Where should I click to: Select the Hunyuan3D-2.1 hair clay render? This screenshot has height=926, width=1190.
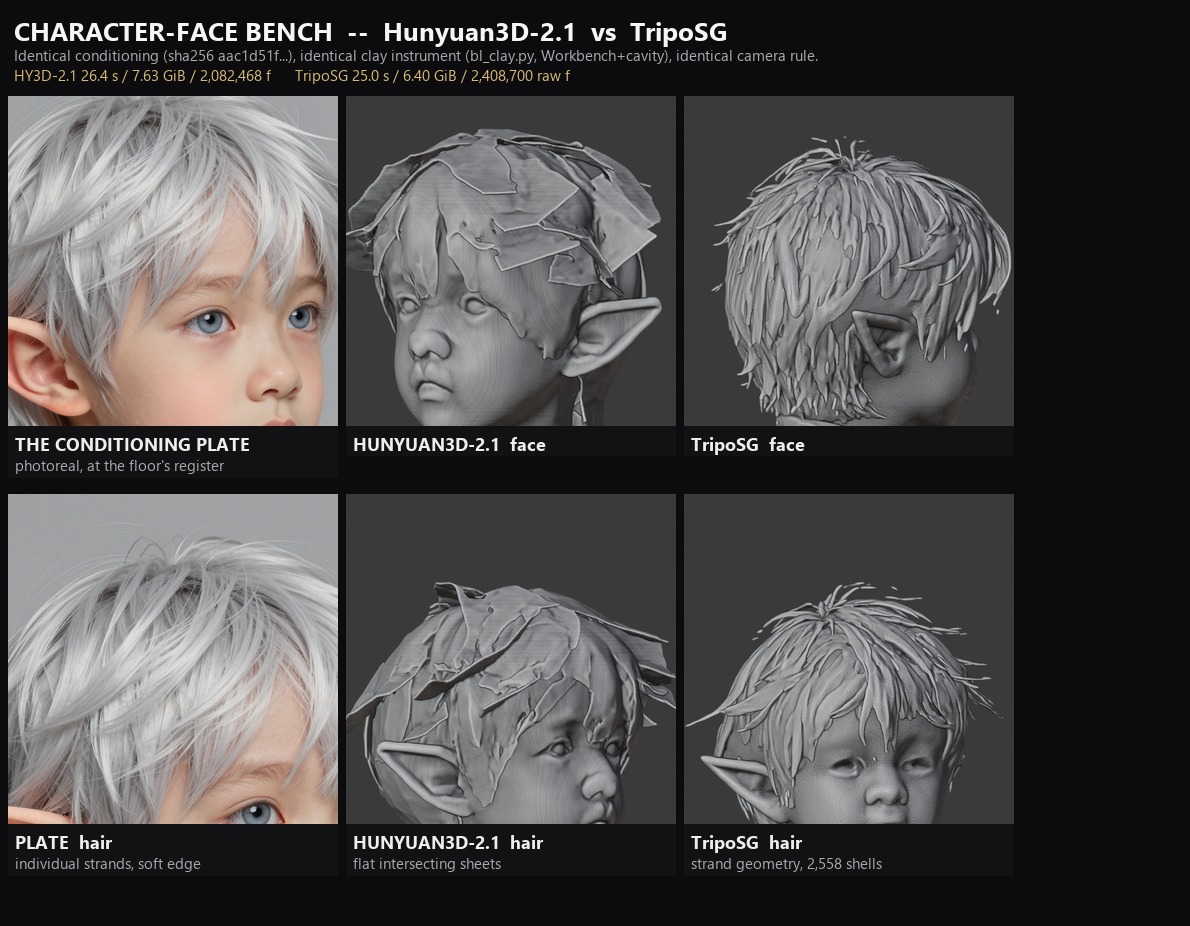[511, 659]
